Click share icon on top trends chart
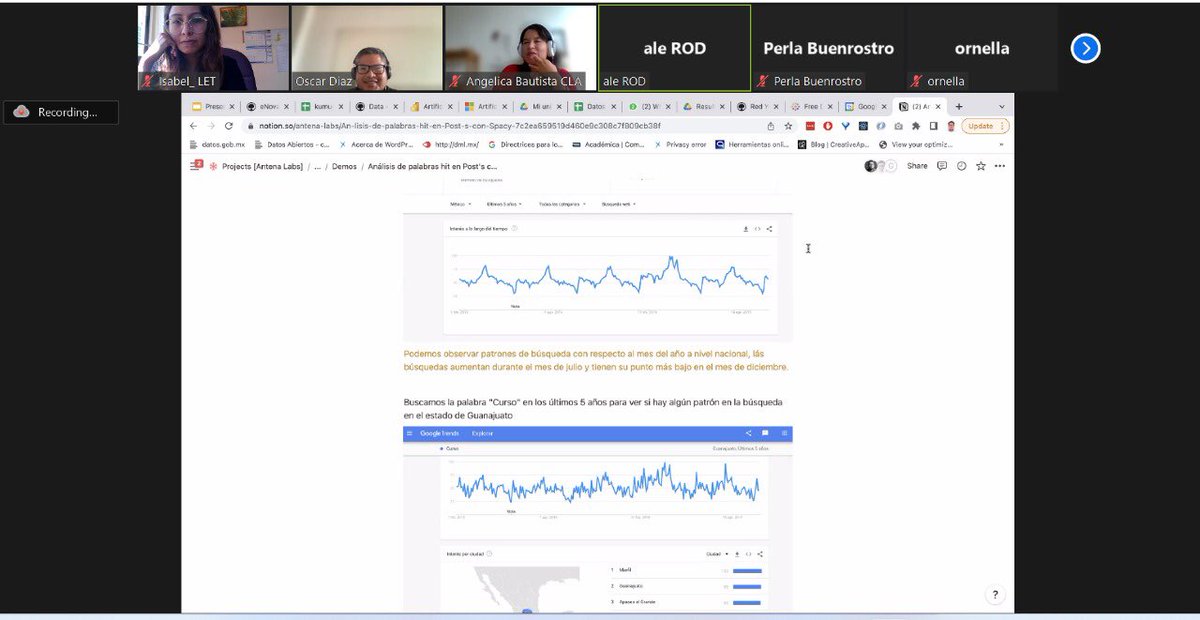This screenshot has height=620, width=1200. [769, 229]
